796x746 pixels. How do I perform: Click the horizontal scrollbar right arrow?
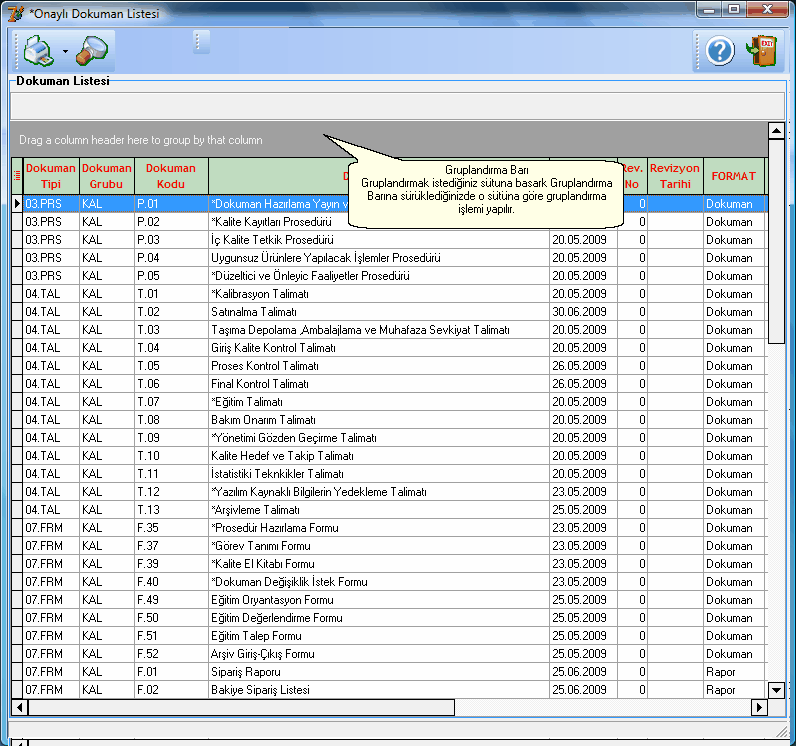click(x=759, y=707)
